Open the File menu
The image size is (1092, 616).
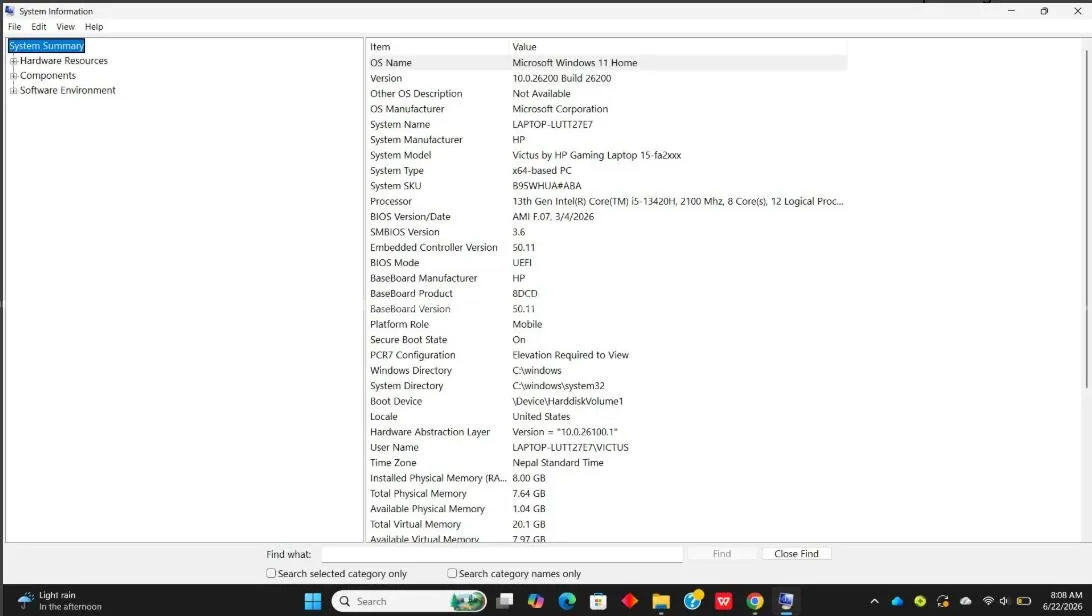pyautogui.click(x=15, y=26)
